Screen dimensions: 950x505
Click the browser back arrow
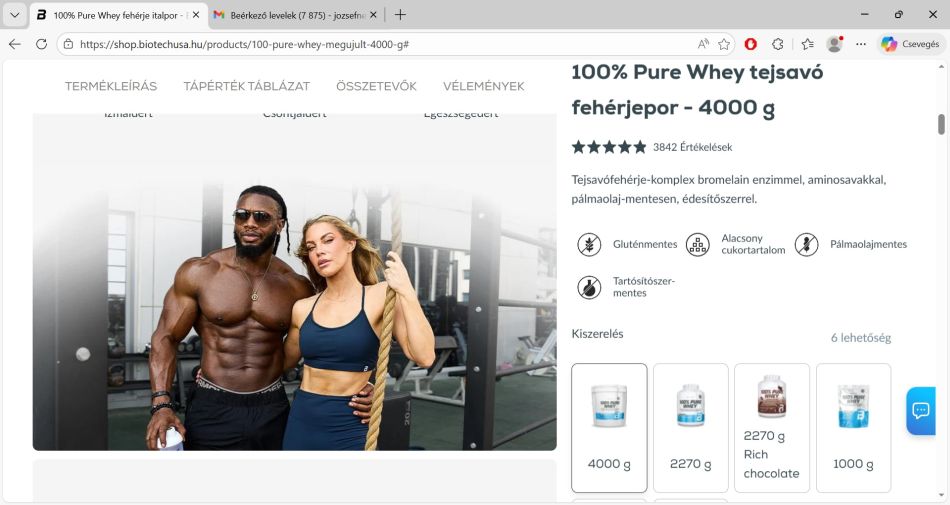coord(15,44)
